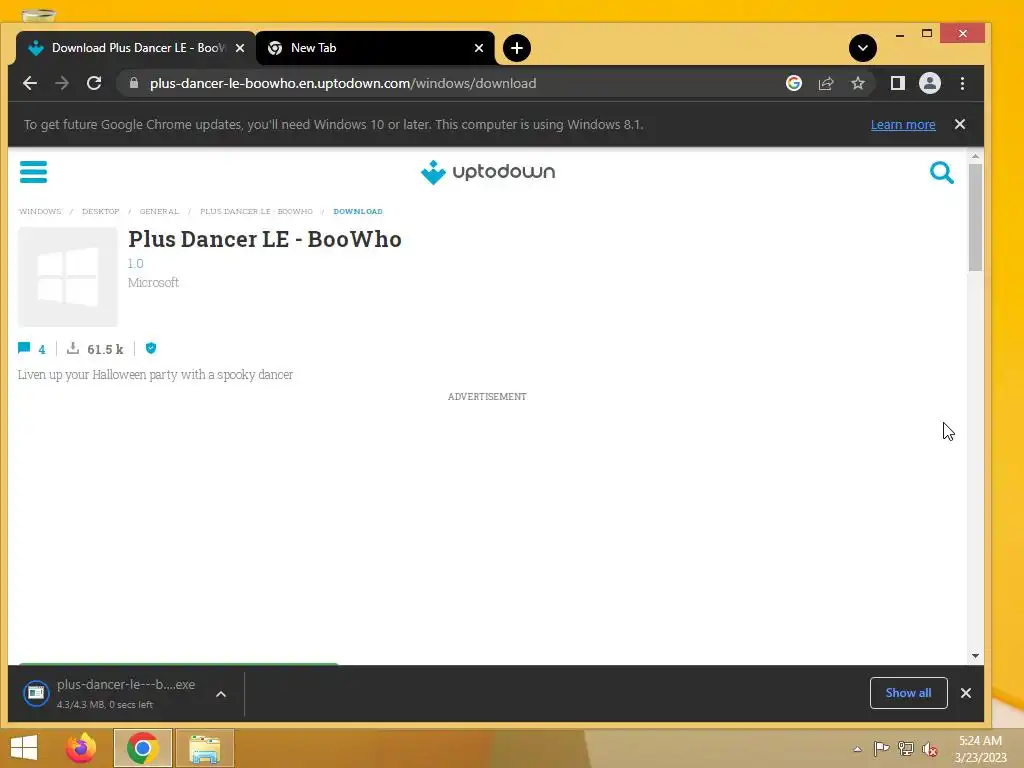Click the address bar URL field
Screen dimensions: 1024x768
(x=451, y=84)
